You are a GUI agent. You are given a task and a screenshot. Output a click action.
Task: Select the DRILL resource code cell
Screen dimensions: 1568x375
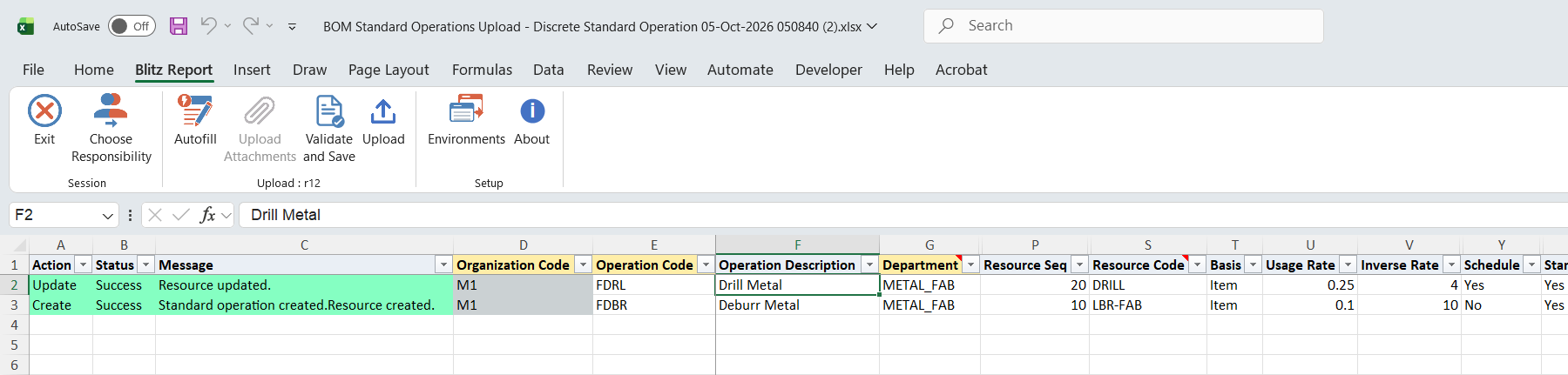coord(1147,285)
